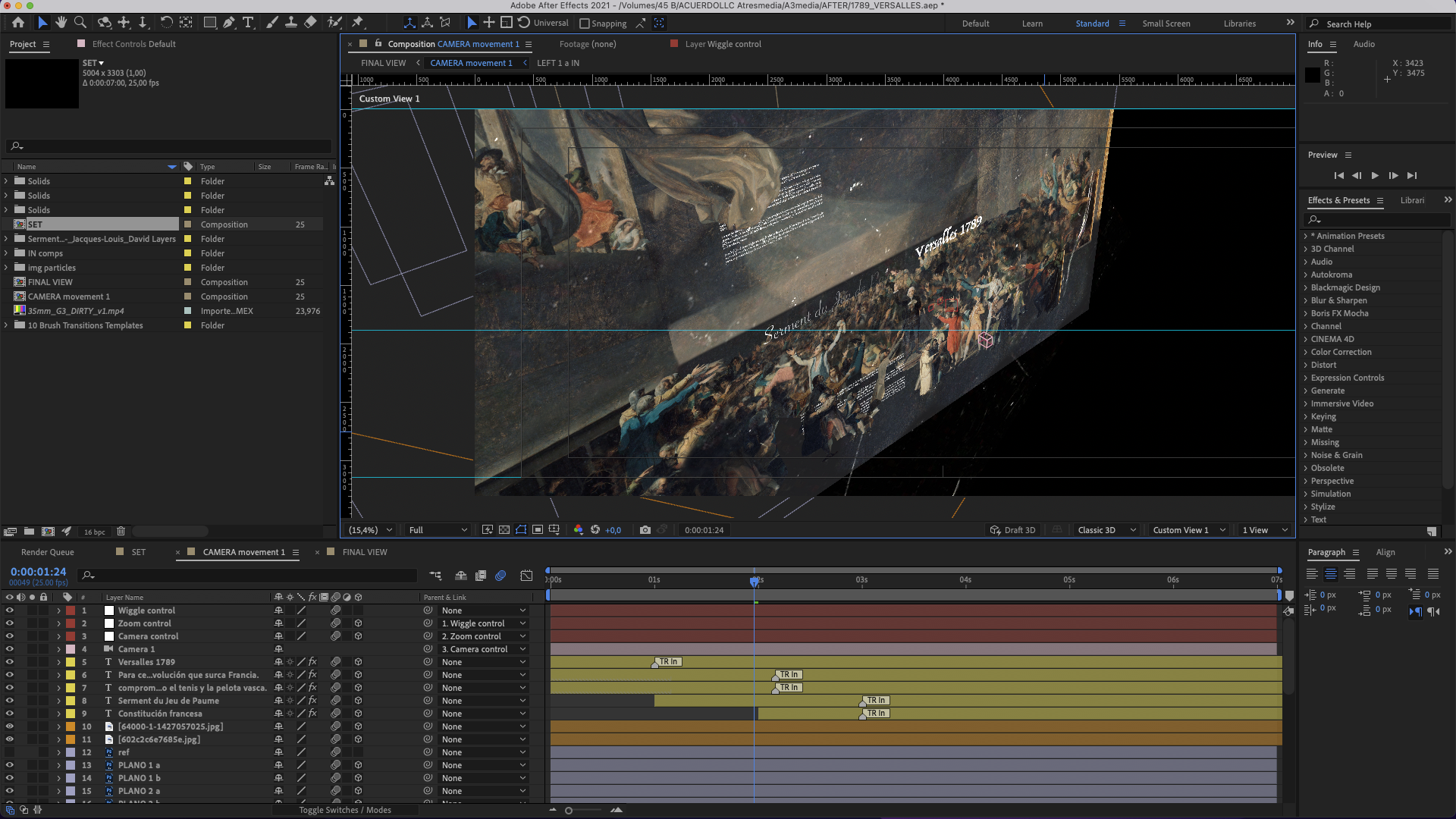Take a snapshot with the camera icon
1456x819 pixels.
(645, 530)
